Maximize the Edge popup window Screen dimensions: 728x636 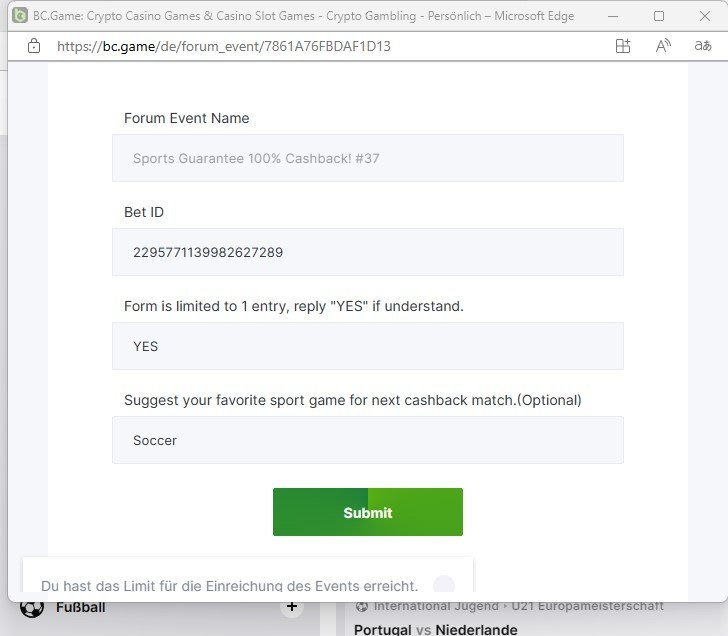click(658, 16)
